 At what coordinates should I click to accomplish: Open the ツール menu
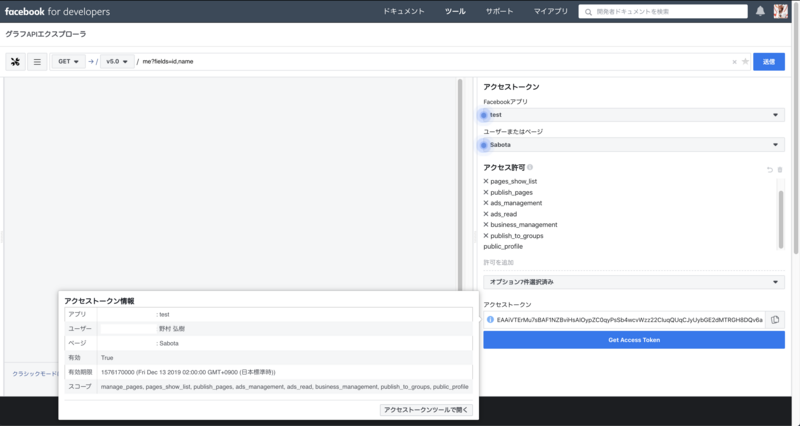pyautogui.click(x=455, y=11)
